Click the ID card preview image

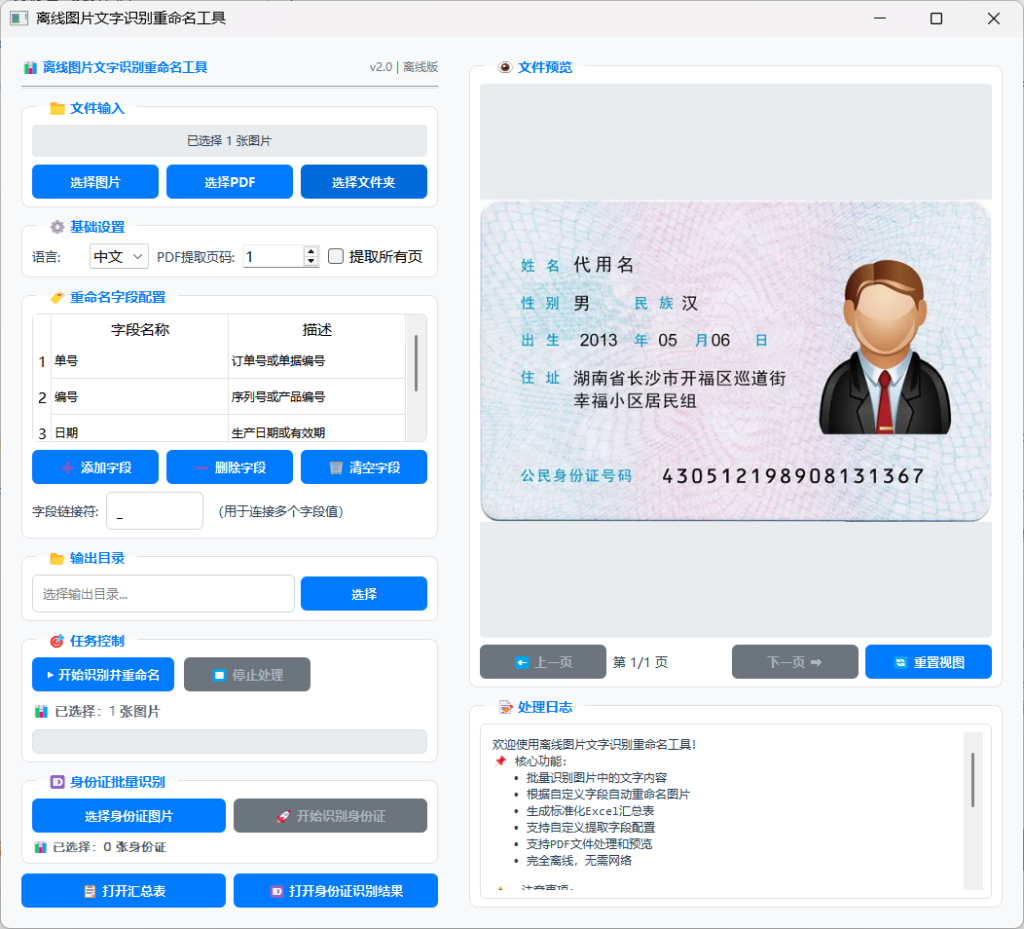pos(735,360)
